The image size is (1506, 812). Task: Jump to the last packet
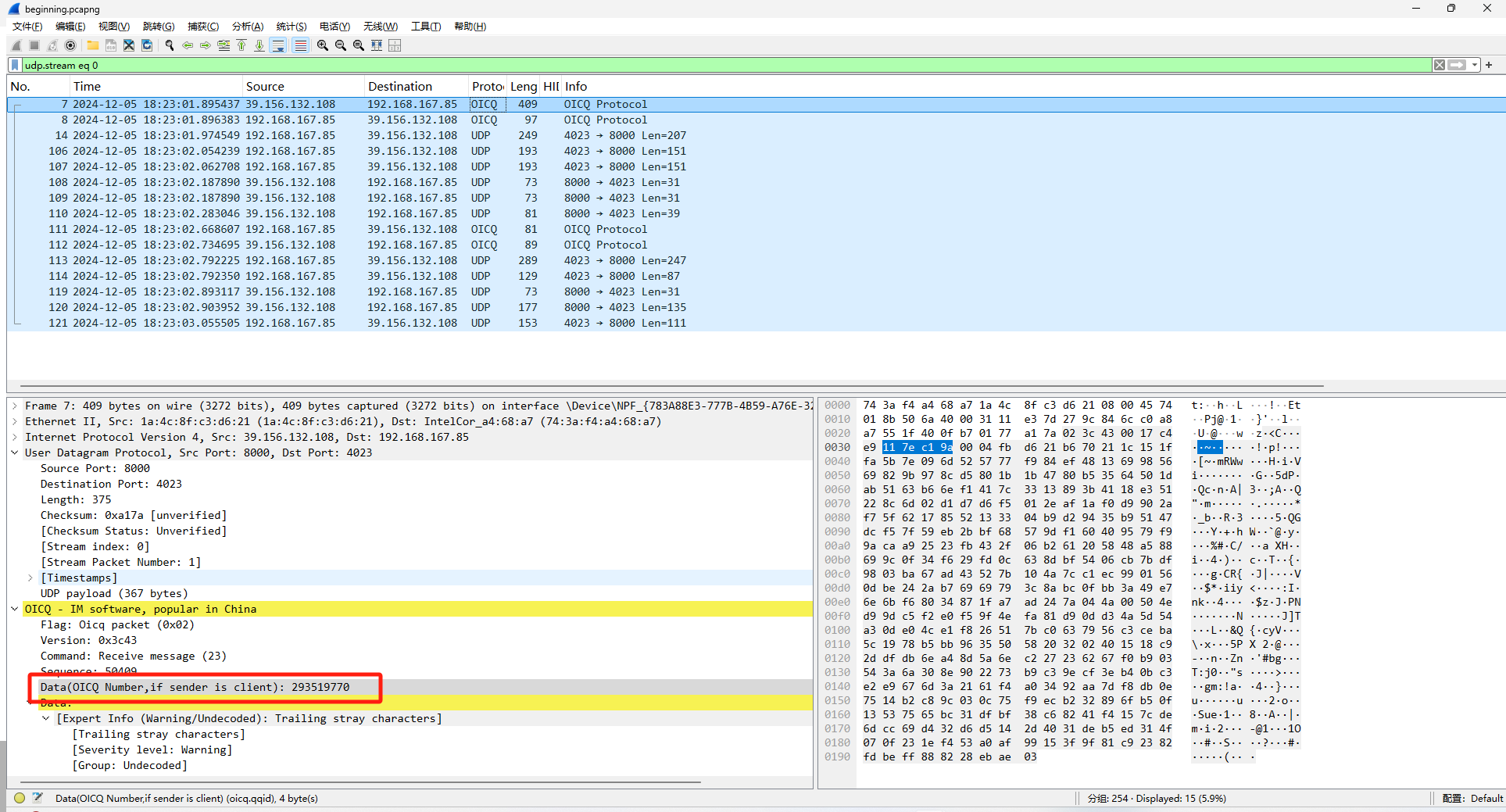(x=259, y=45)
